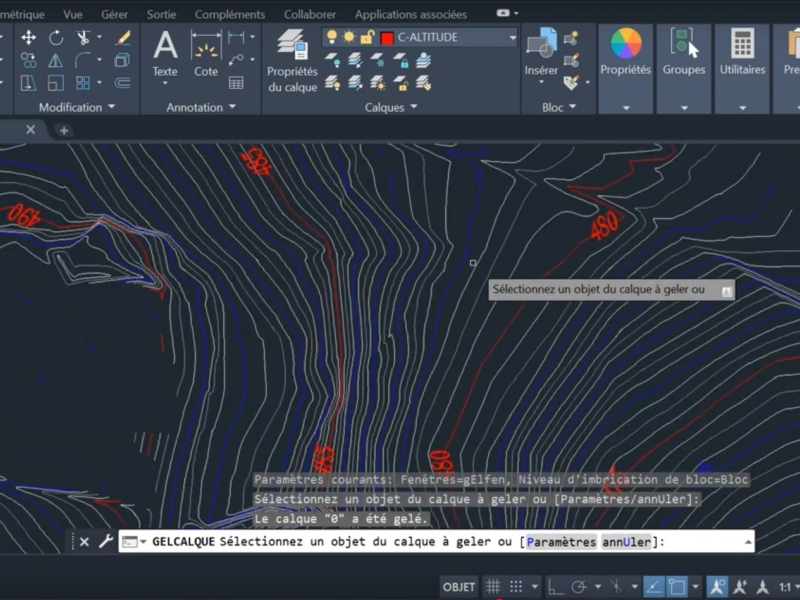
Task: Click the layer unlock tool icon
Action: (401, 82)
